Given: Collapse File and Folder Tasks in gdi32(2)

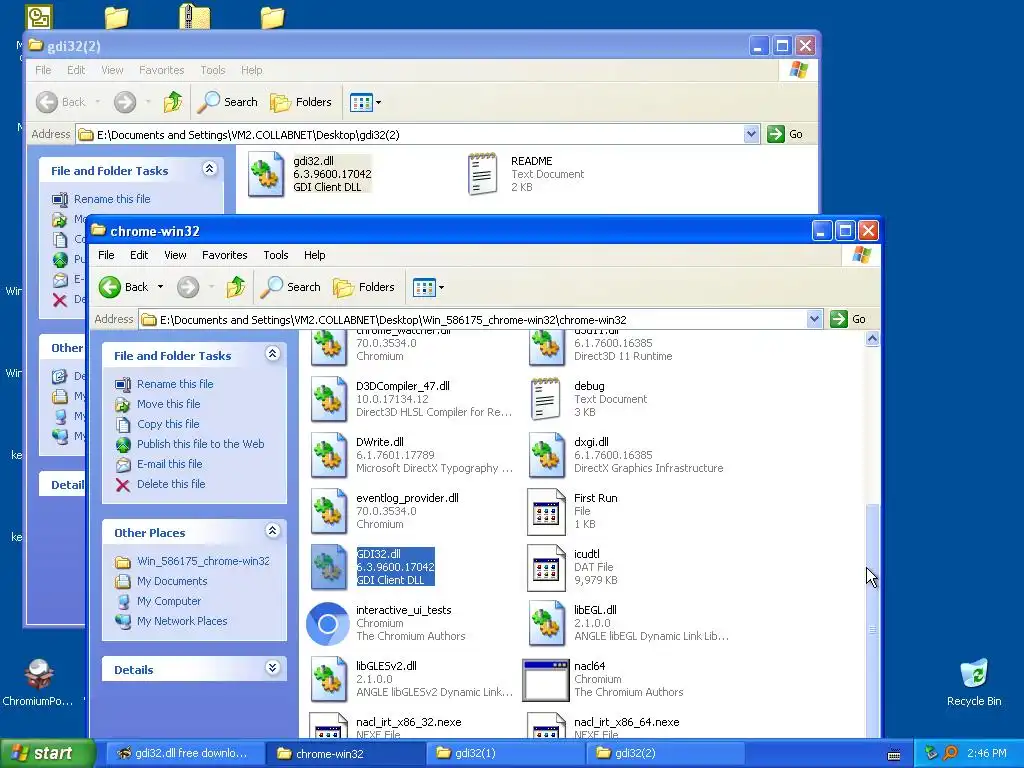Looking at the screenshot, I should pyautogui.click(x=209, y=168).
